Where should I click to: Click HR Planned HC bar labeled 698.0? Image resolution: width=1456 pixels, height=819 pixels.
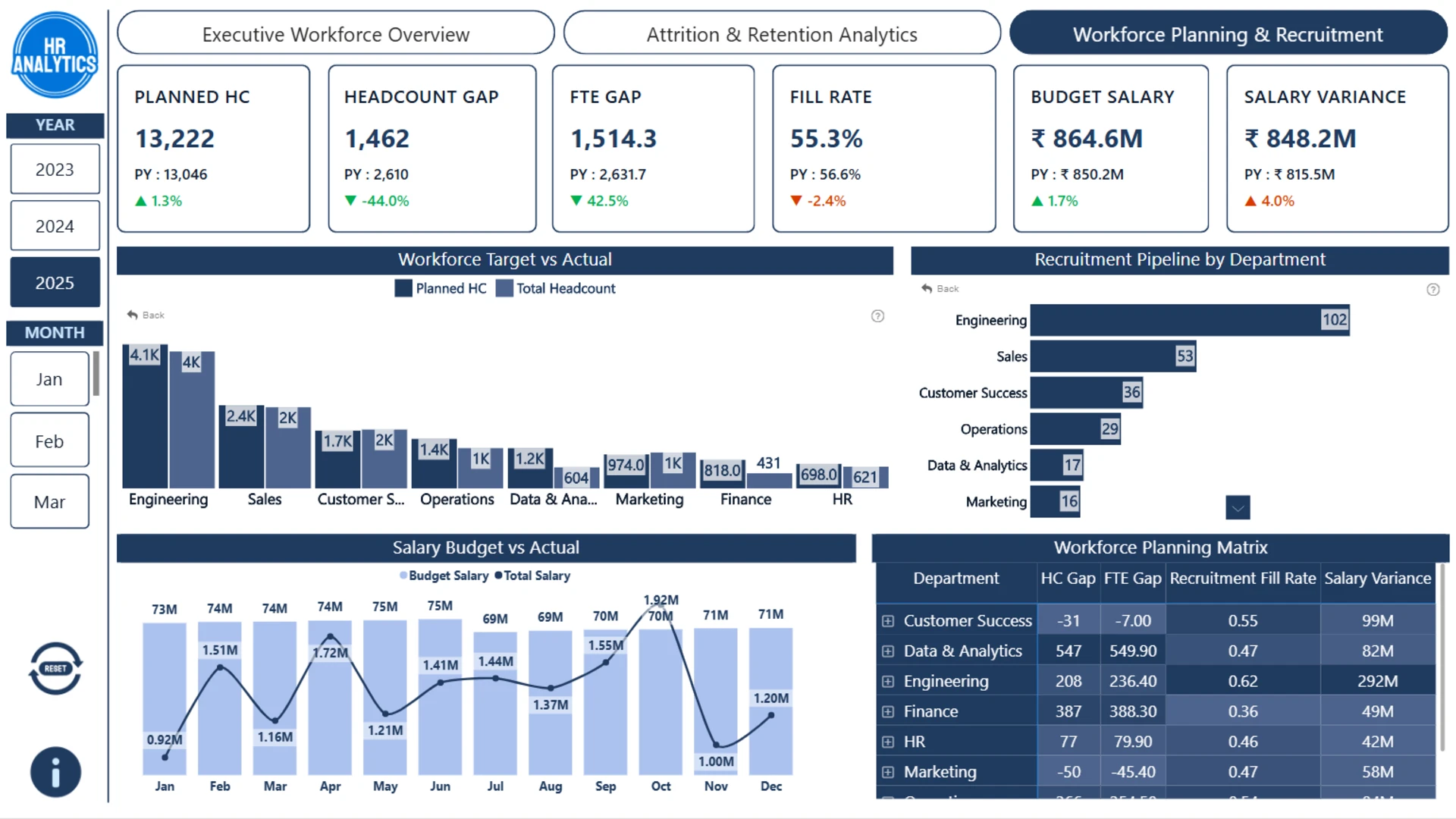[x=819, y=475]
